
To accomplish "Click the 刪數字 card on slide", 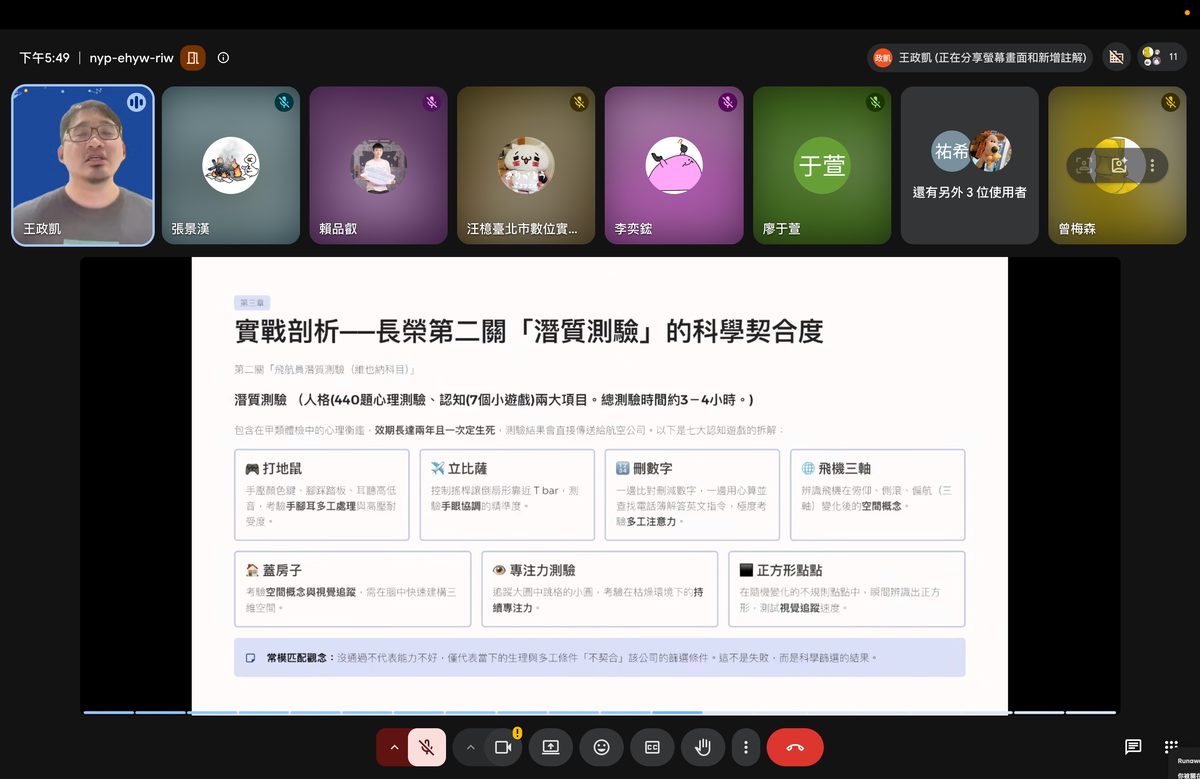I will 692,495.
